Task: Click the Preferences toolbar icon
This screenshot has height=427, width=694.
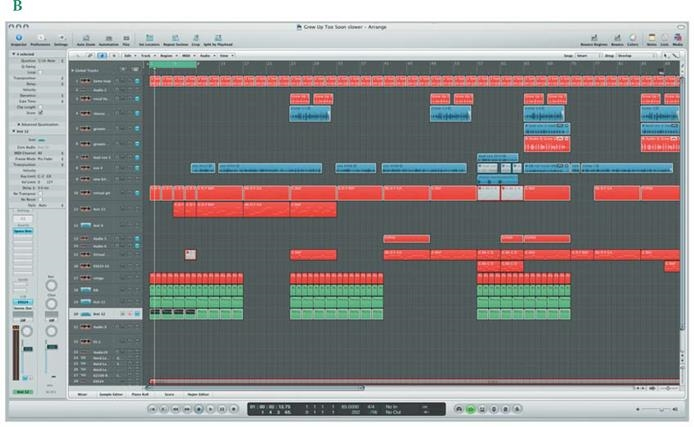Action: [41, 37]
